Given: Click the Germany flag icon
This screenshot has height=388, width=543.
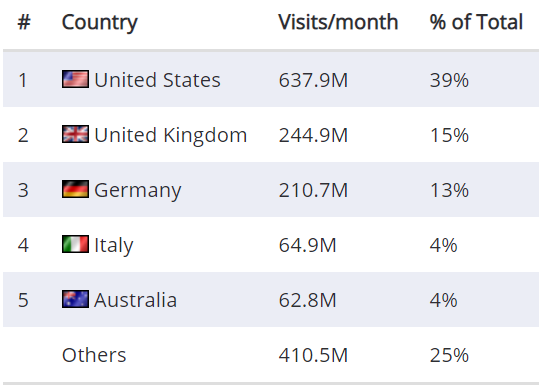Looking at the screenshot, I should tap(75, 189).
